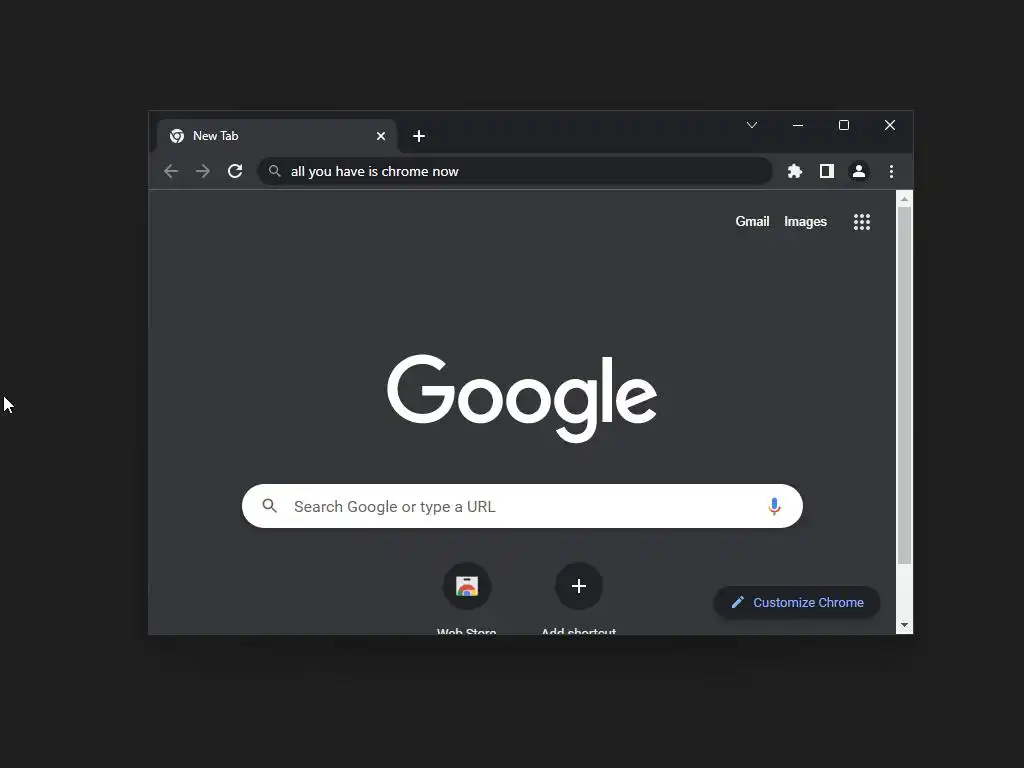Click the Add shortcut plus icon
Screen dimensions: 1024x768
(579, 586)
